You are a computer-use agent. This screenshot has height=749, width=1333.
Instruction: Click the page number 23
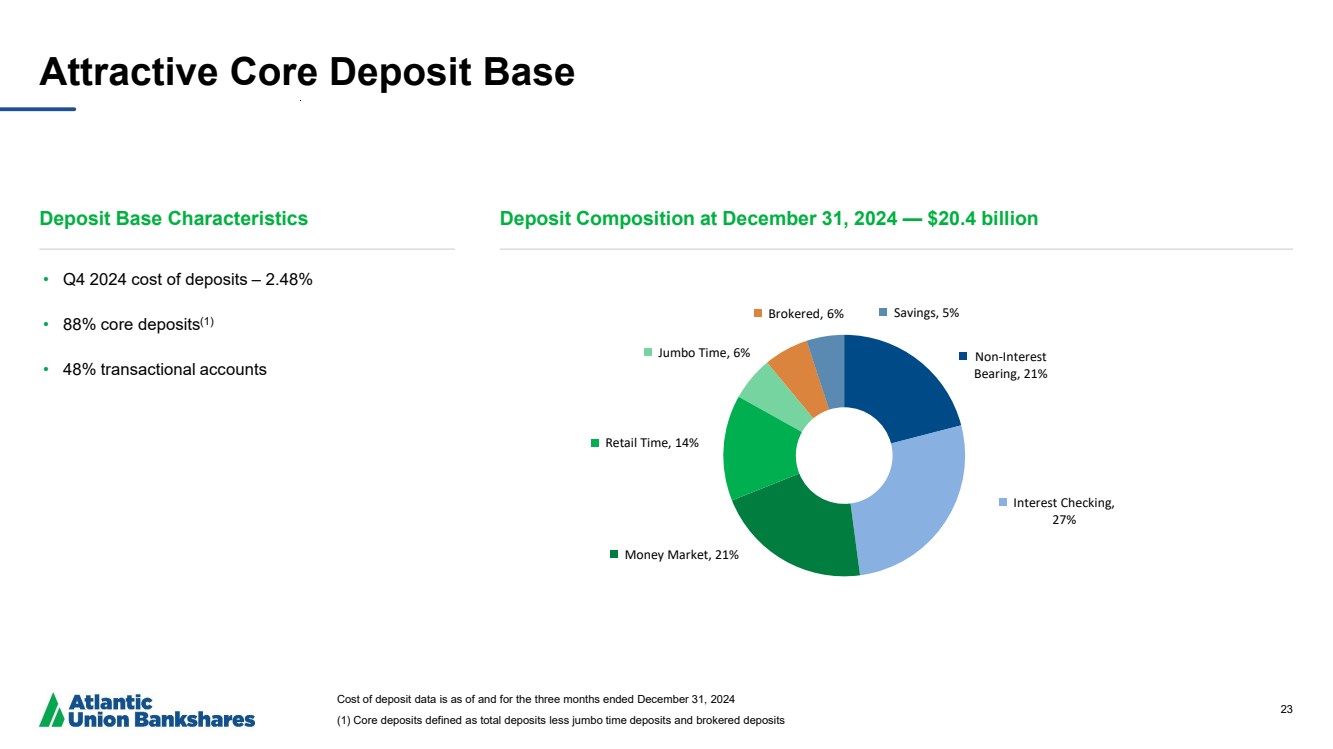coord(1286,710)
